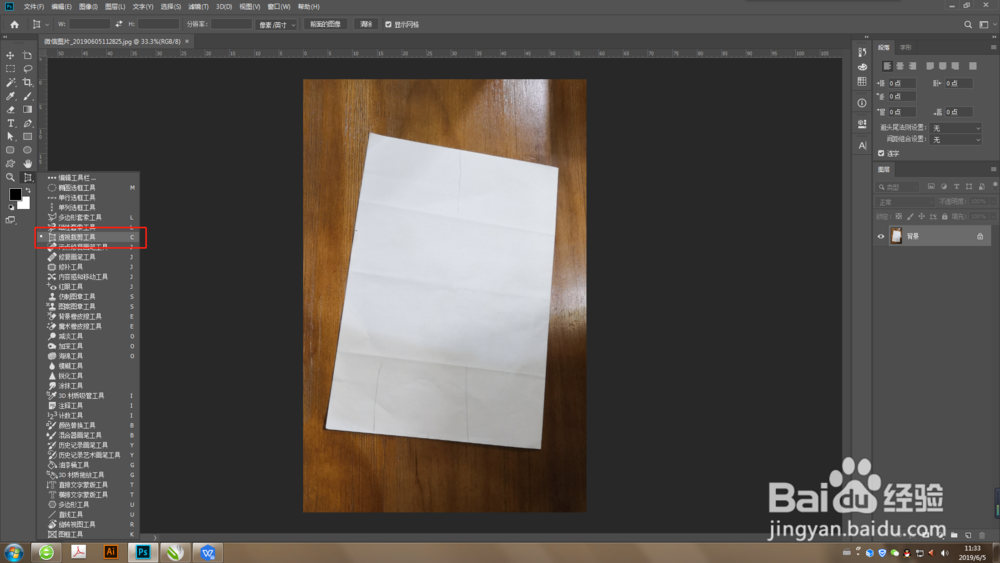Image resolution: width=1000 pixels, height=563 pixels.
Task: Toggle the 连字 checkbox
Action: point(881,153)
